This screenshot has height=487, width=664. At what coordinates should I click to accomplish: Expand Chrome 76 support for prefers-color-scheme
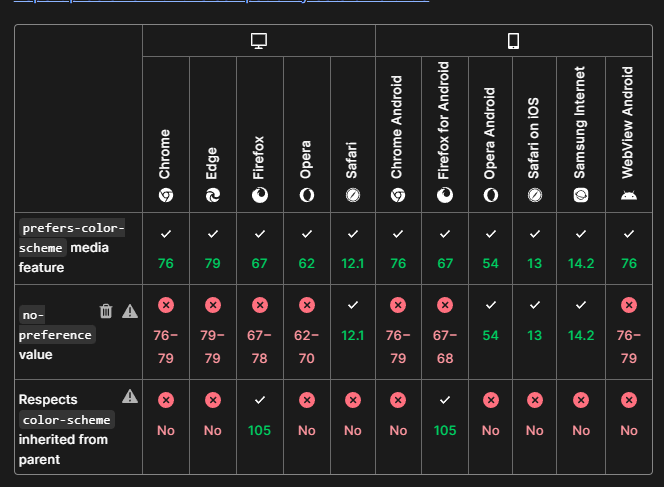pos(166,248)
